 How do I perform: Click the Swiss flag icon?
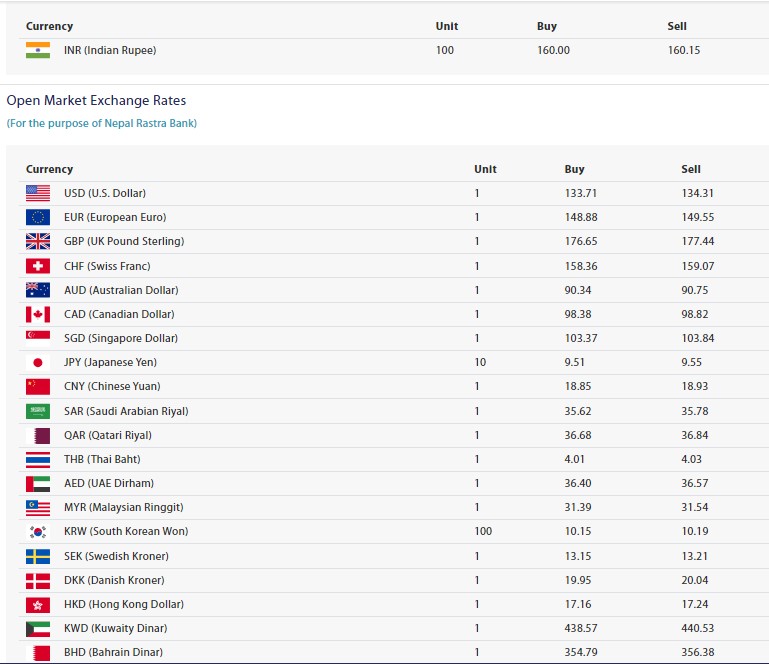tap(38, 266)
